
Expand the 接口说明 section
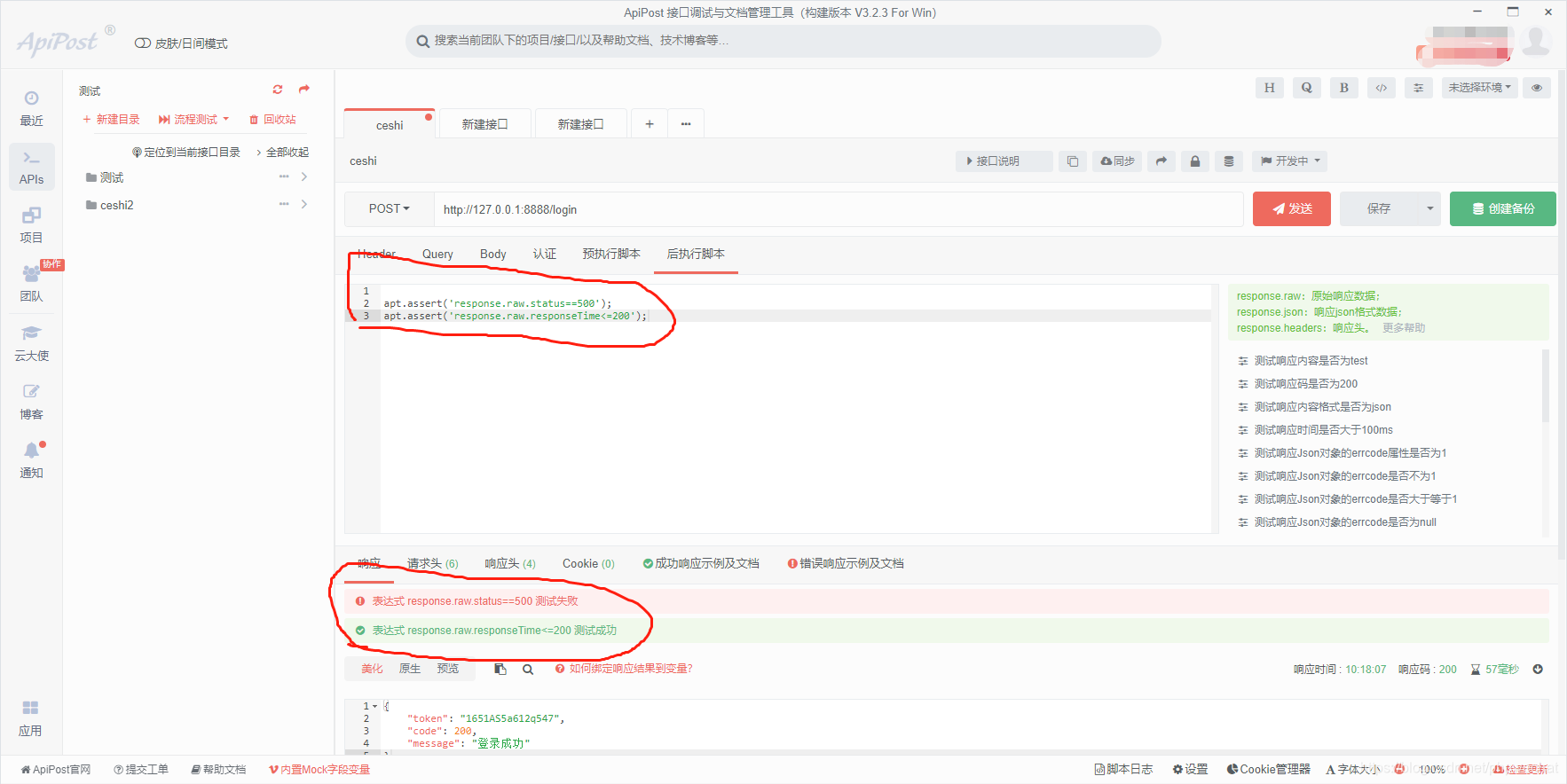click(x=1004, y=161)
